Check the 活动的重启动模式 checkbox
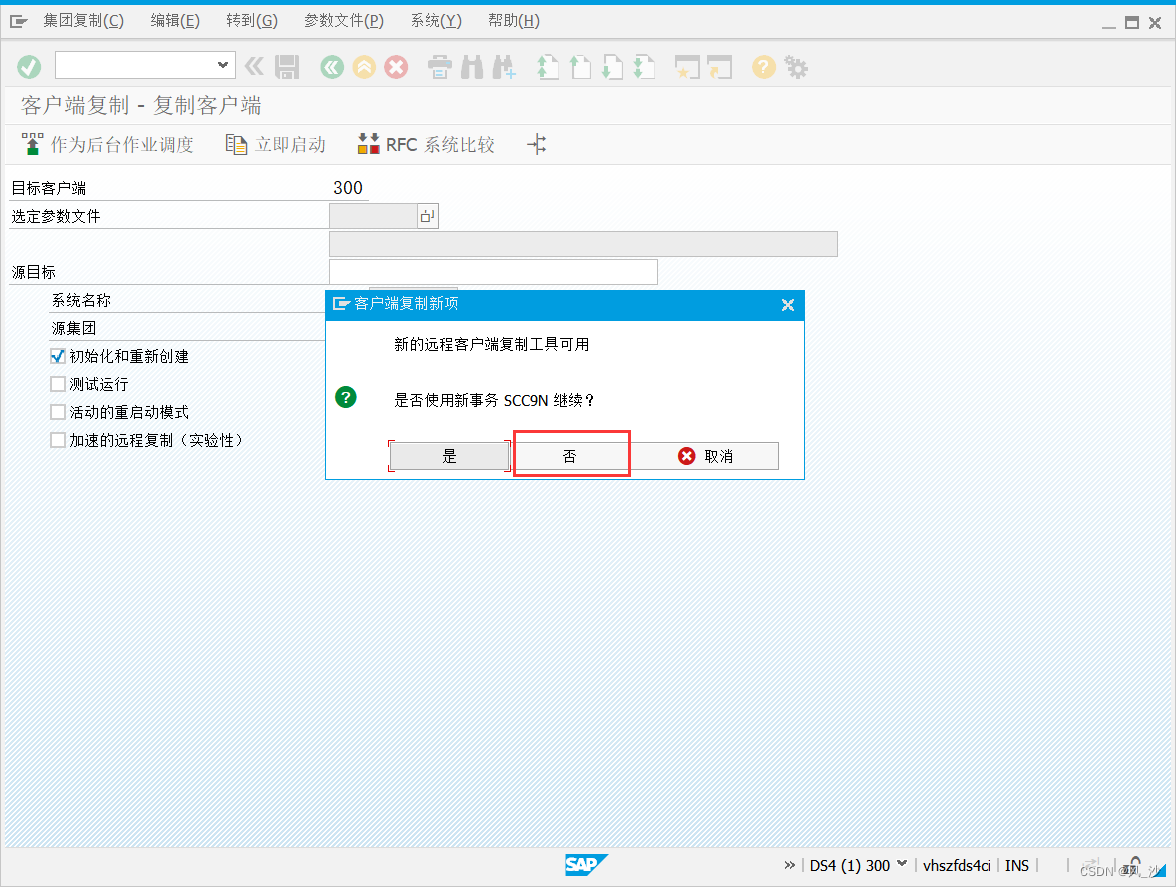 tap(58, 412)
